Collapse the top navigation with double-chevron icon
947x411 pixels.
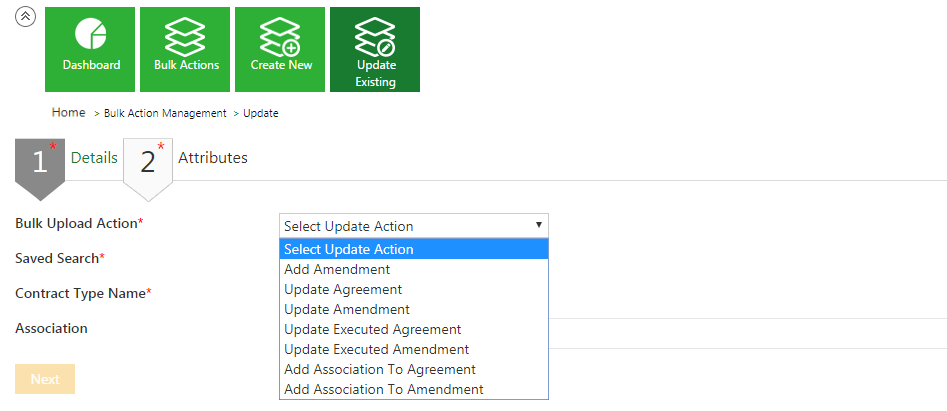[x=26, y=16]
